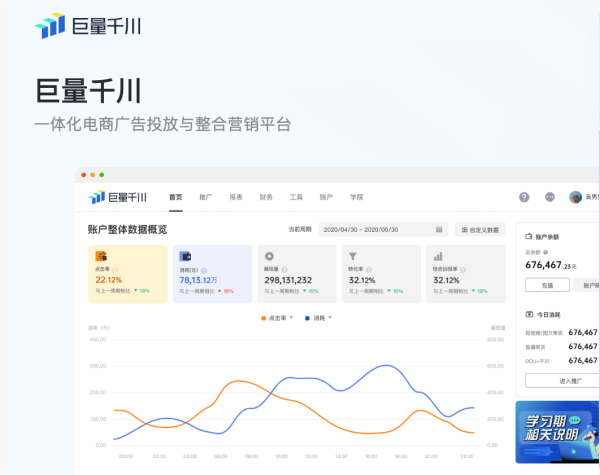
Task: Click the 300.00 label on the left axis
Action: pyautogui.click(x=98, y=366)
